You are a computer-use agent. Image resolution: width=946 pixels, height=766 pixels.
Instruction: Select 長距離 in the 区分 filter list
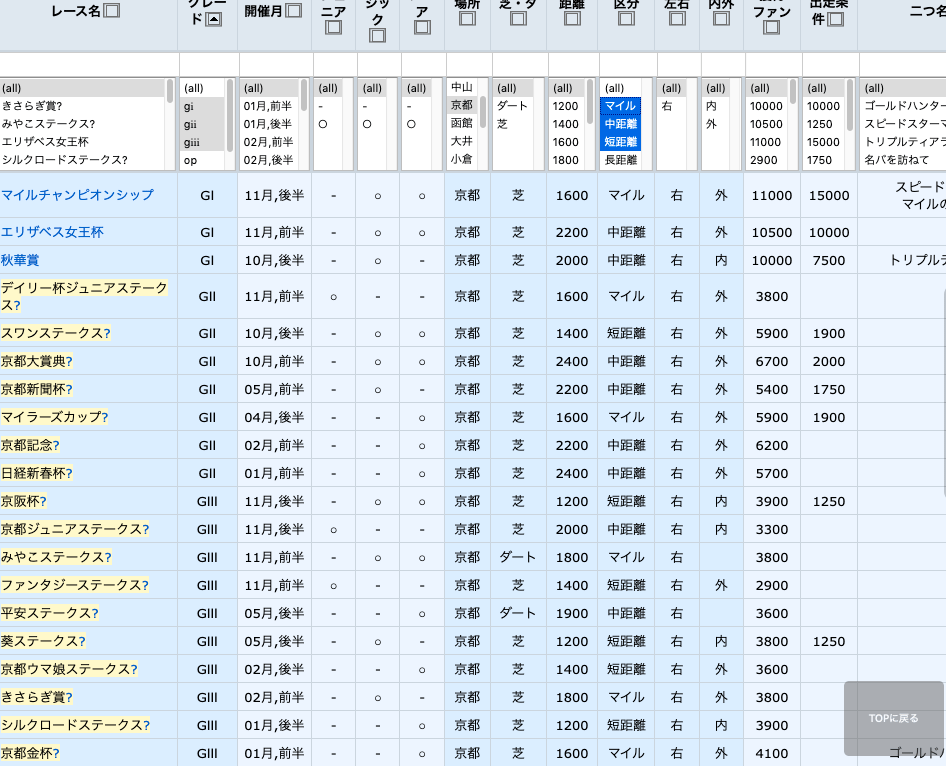coord(622,160)
